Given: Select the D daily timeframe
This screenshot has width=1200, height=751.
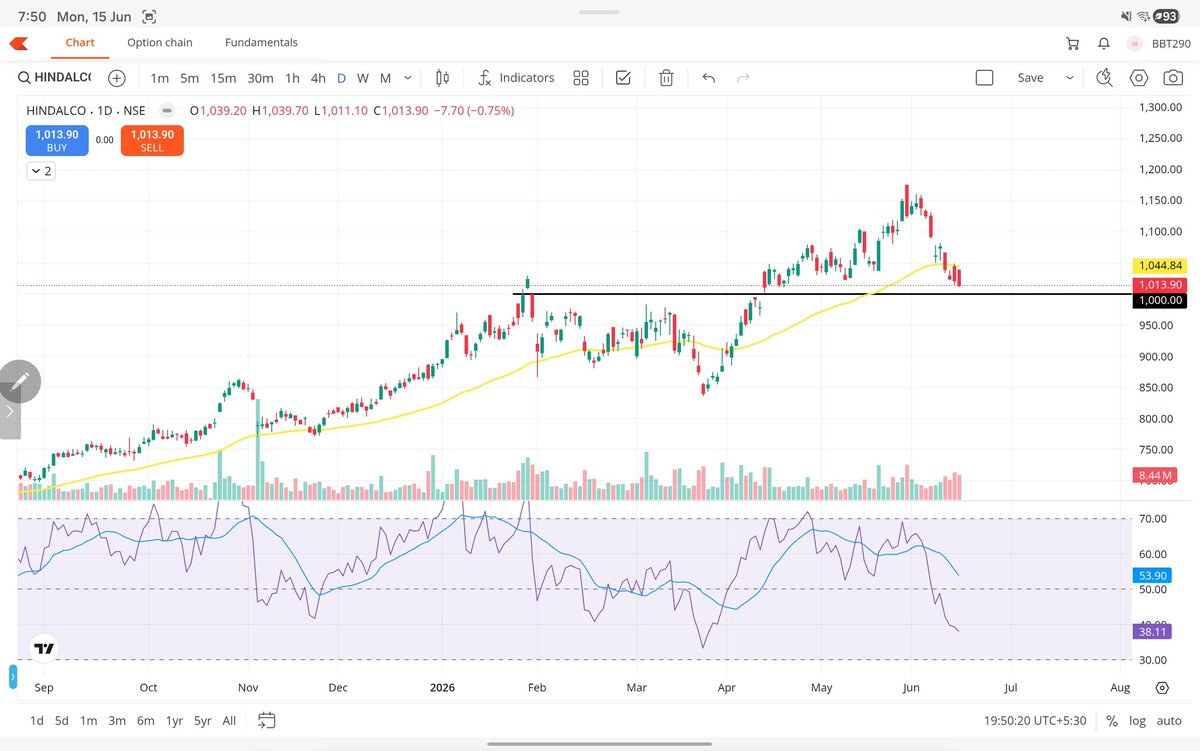Looking at the screenshot, I should point(341,78).
